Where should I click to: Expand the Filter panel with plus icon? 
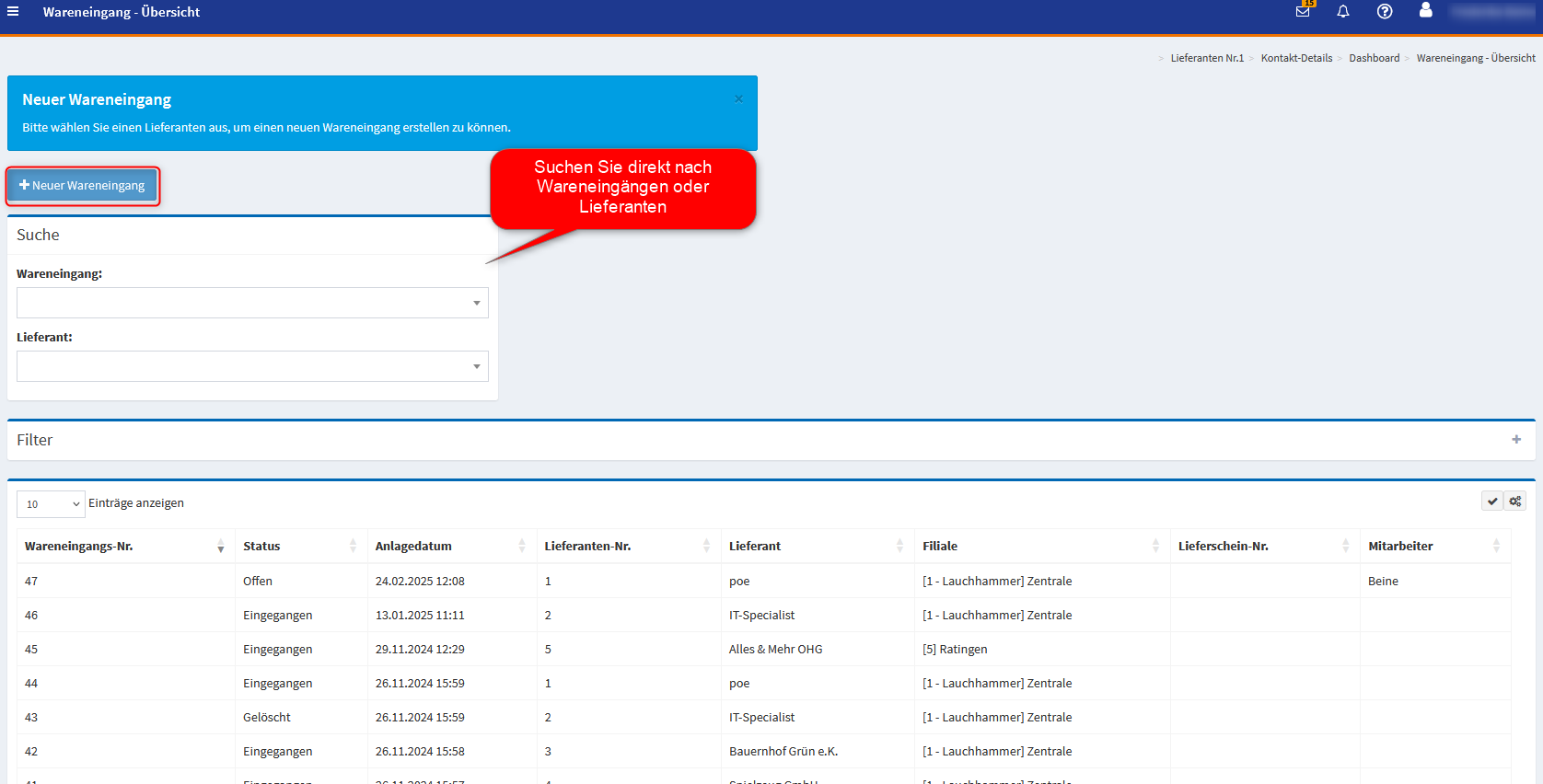[1516, 440]
